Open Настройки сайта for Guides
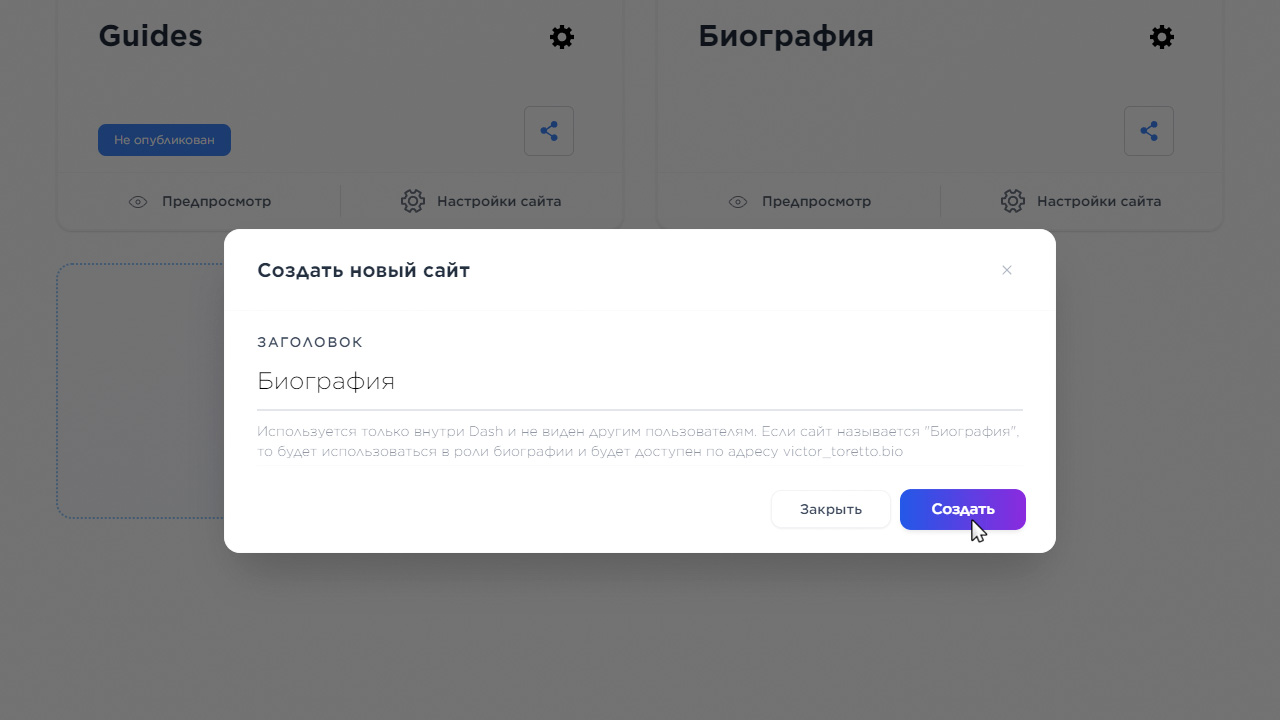Viewport: 1280px width, 720px height. (499, 201)
